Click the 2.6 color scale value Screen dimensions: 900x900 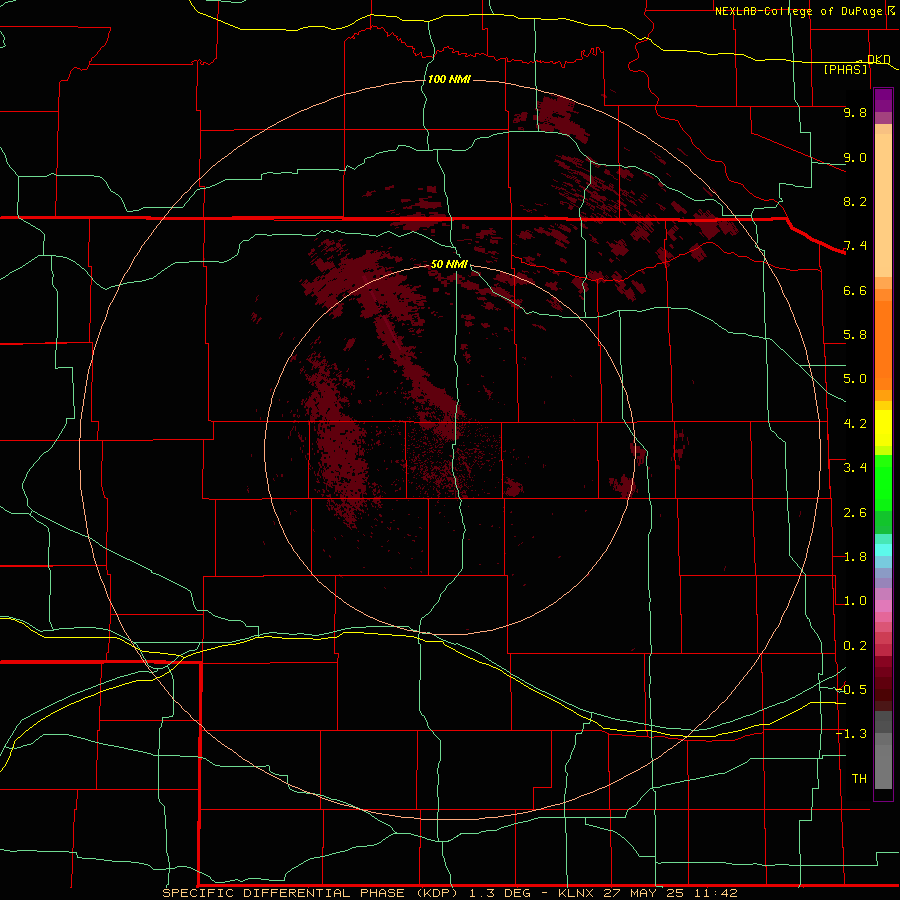[855, 513]
